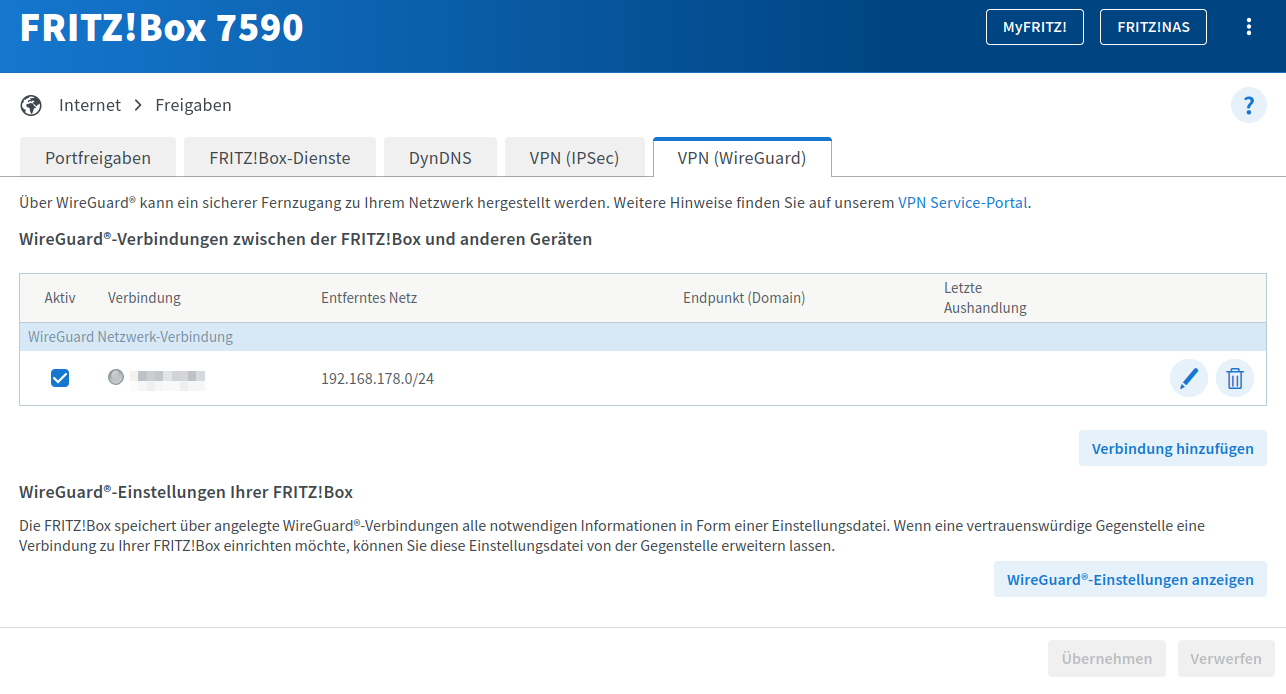Select the DynDNS tab

pos(440,158)
